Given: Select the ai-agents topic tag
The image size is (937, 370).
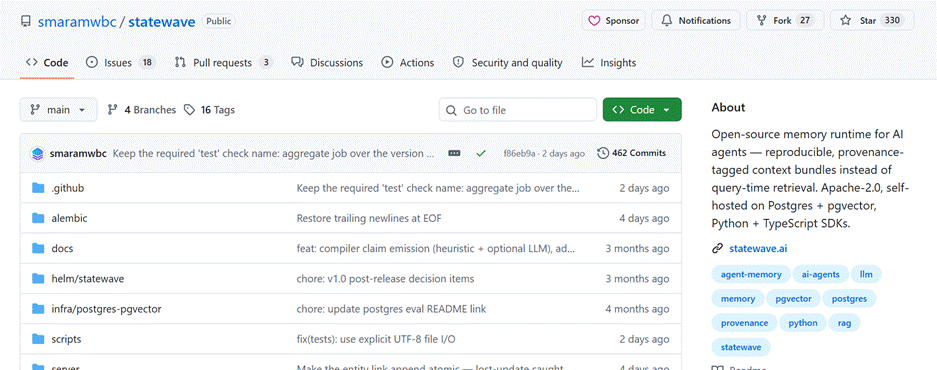Looking at the screenshot, I should (820, 274).
